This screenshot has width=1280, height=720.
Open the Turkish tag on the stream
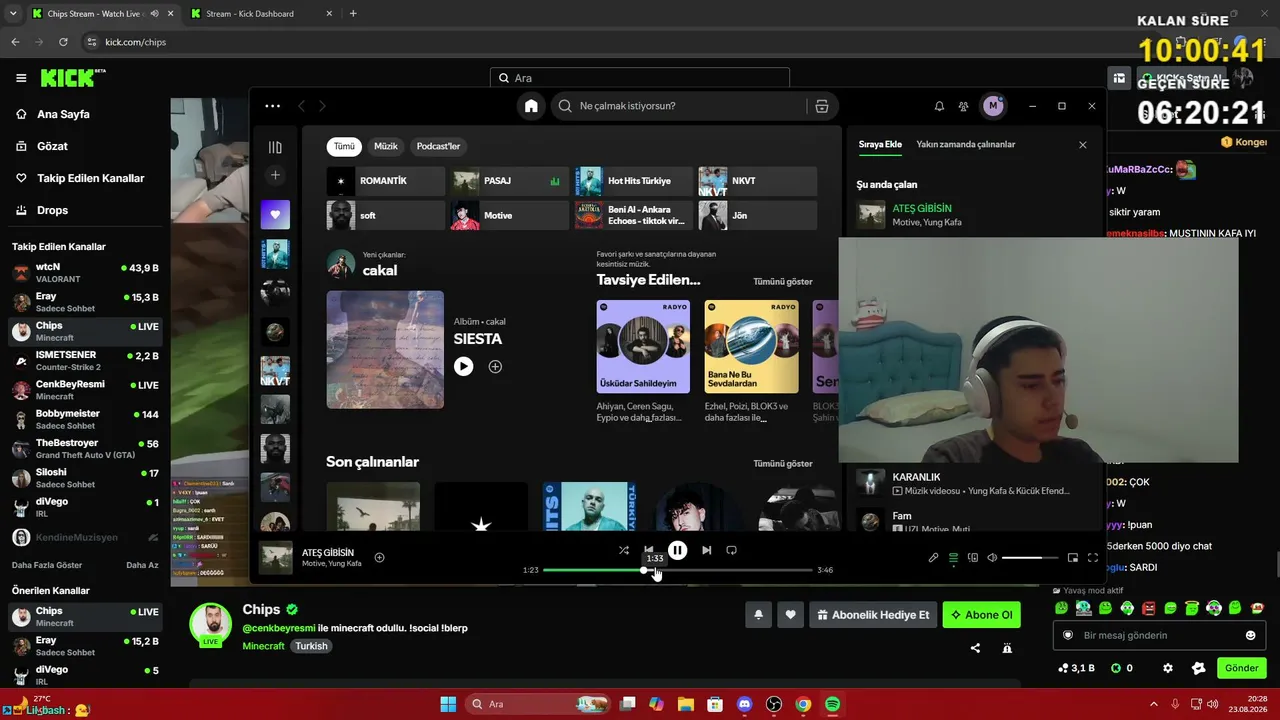click(311, 646)
